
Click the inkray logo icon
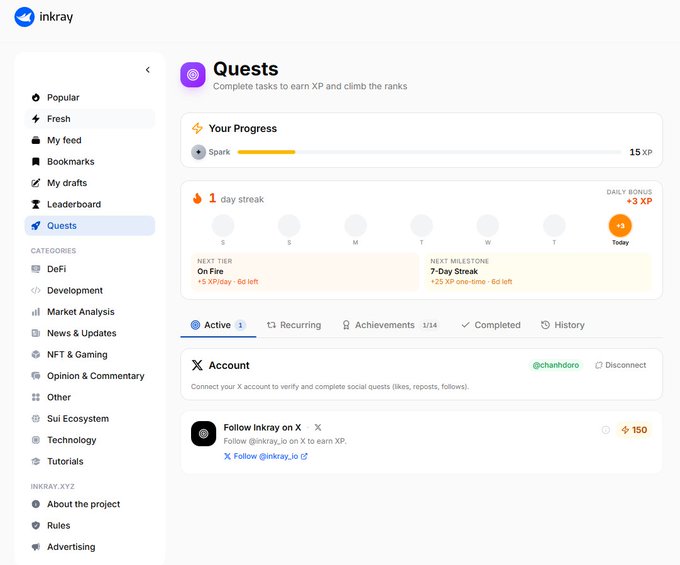coord(24,17)
